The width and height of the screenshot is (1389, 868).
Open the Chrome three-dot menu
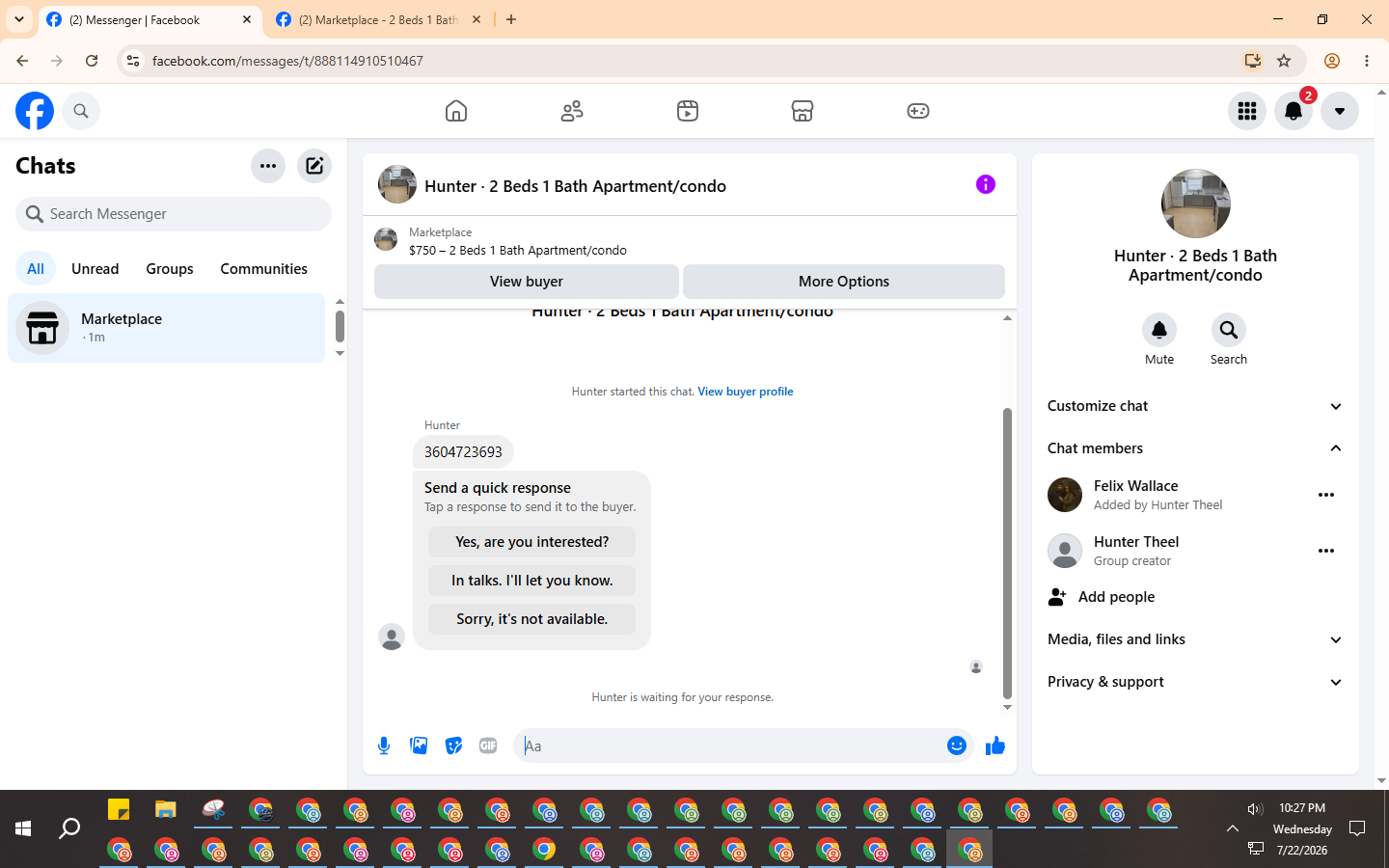(x=1367, y=61)
